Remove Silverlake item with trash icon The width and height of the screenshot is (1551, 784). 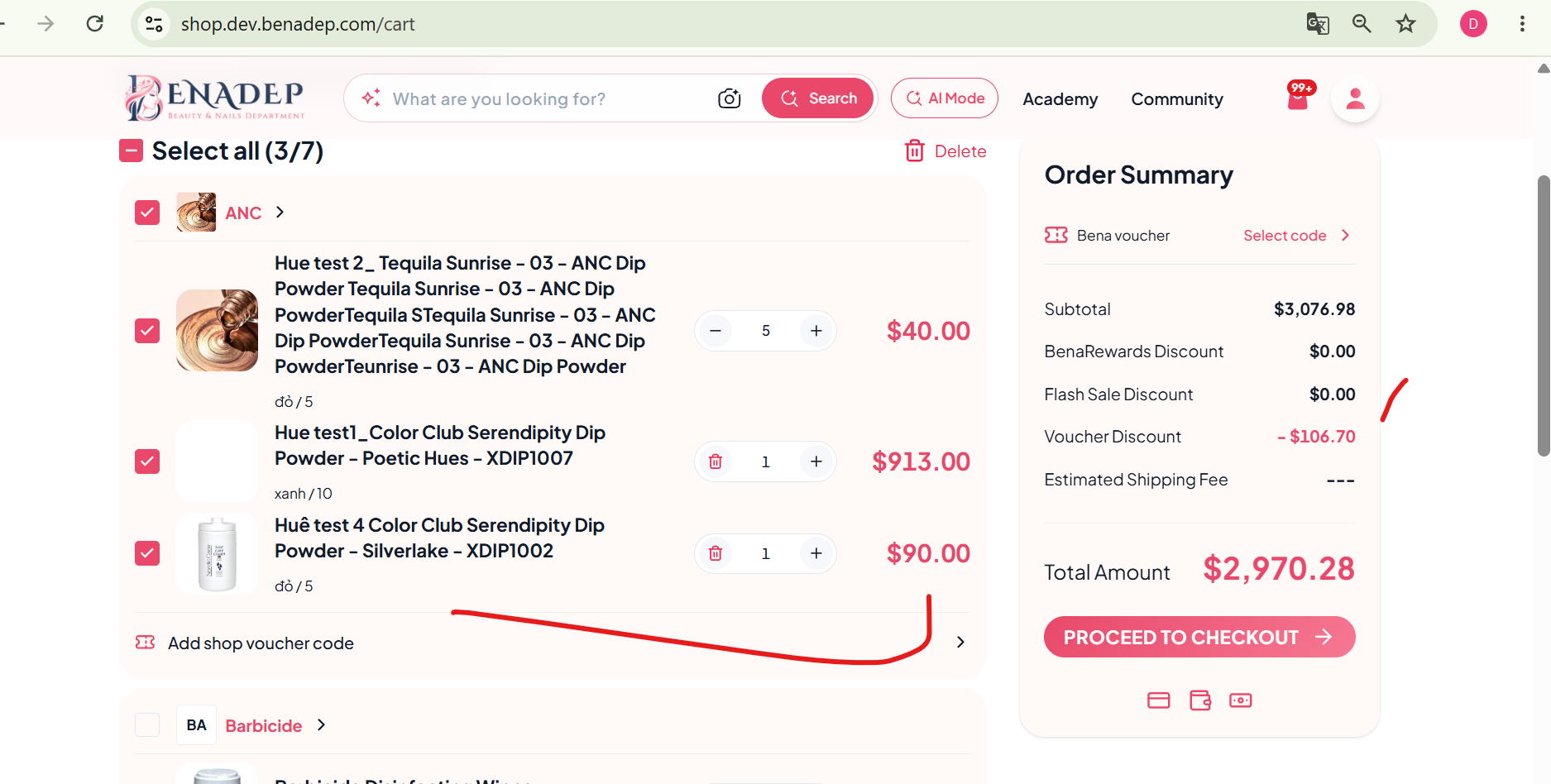tap(716, 553)
